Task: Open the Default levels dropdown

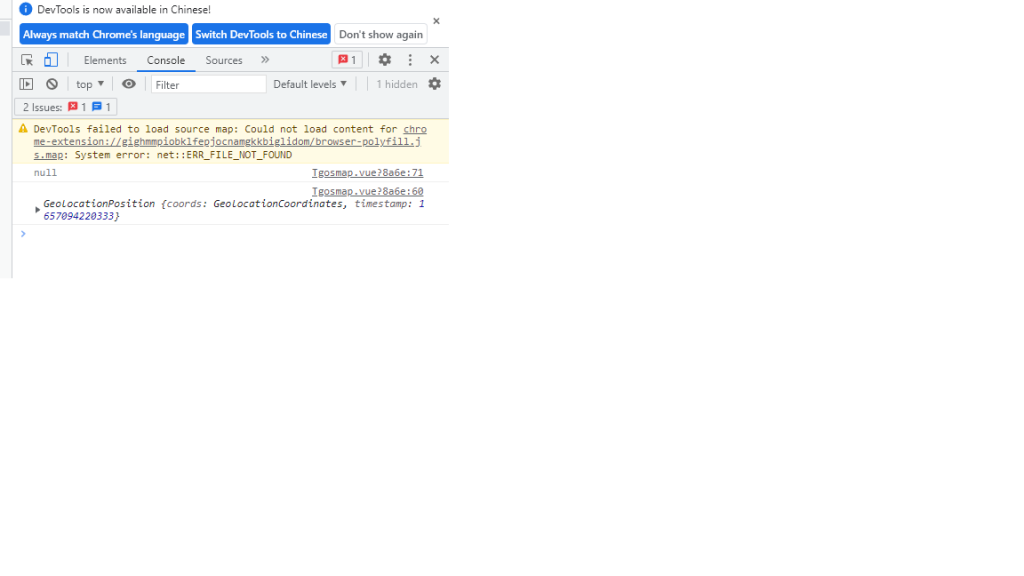Action: click(x=310, y=84)
